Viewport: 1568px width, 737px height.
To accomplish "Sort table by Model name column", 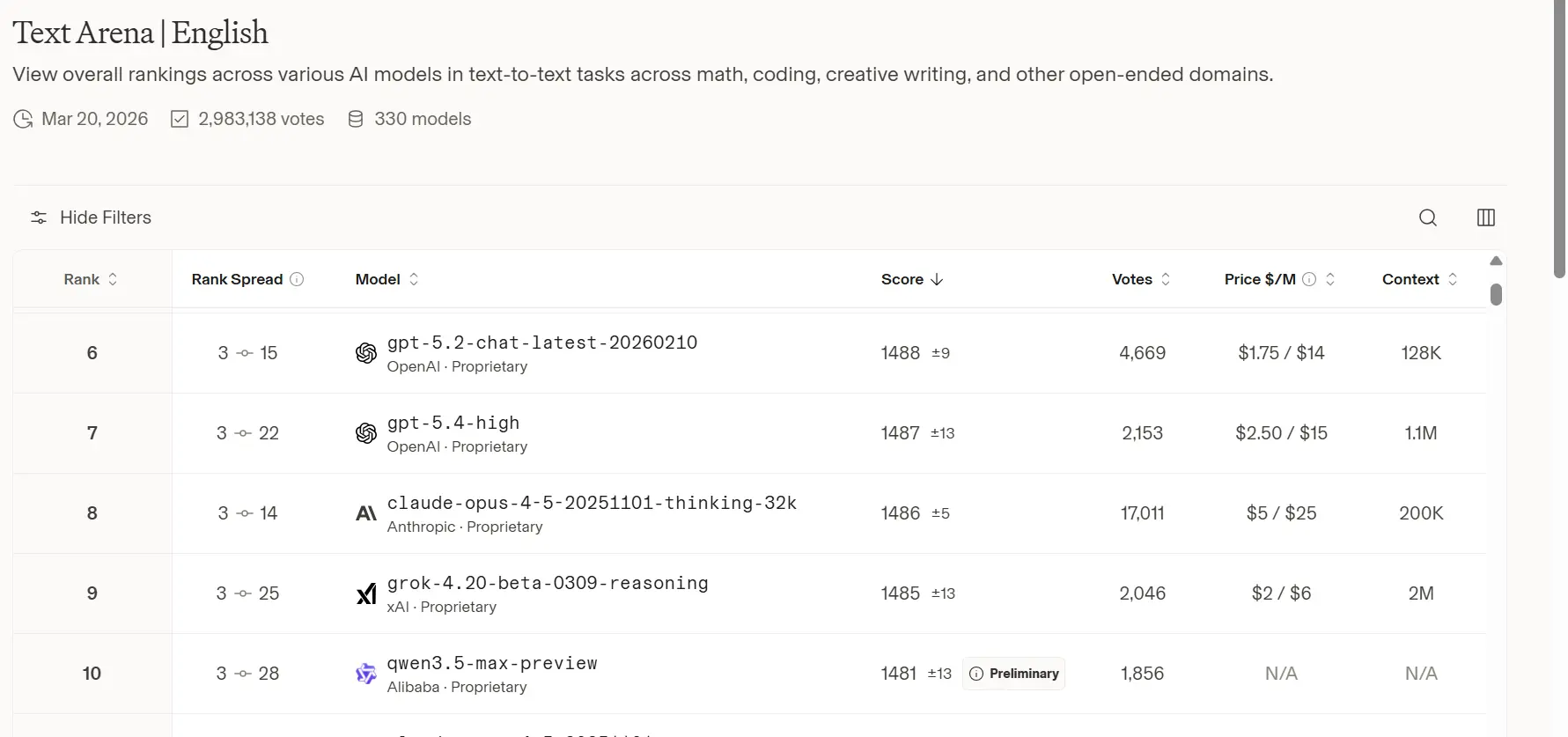I will (x=386, y=279).
